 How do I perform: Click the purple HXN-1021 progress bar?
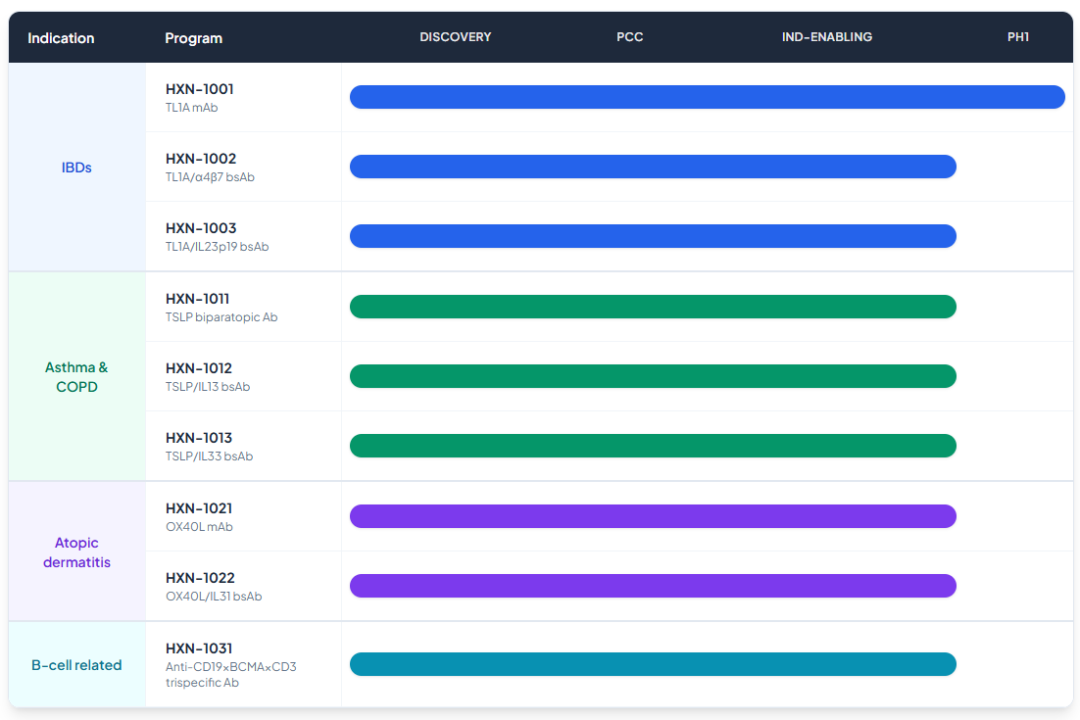[653, 516]
